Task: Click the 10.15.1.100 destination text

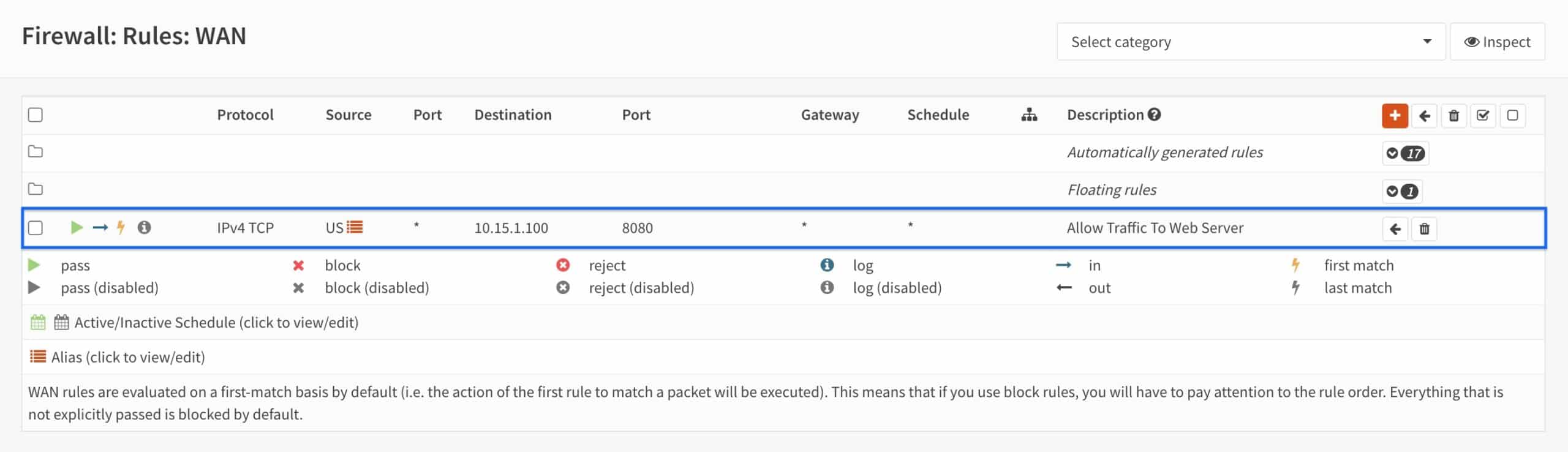Action: [511, 228]
